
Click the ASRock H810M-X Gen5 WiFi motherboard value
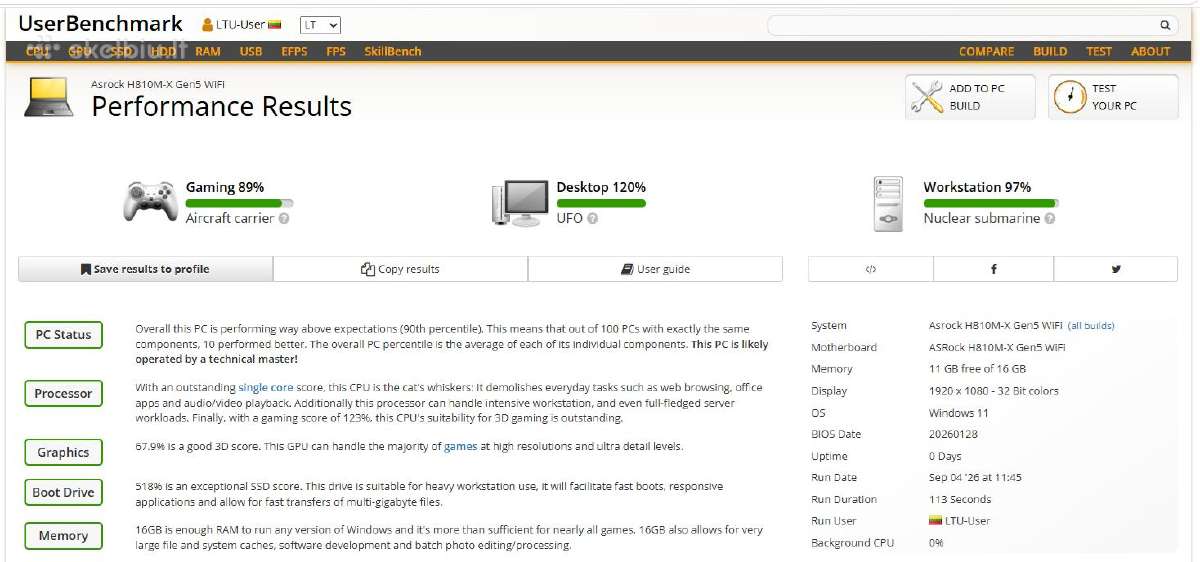pos(997,348)
